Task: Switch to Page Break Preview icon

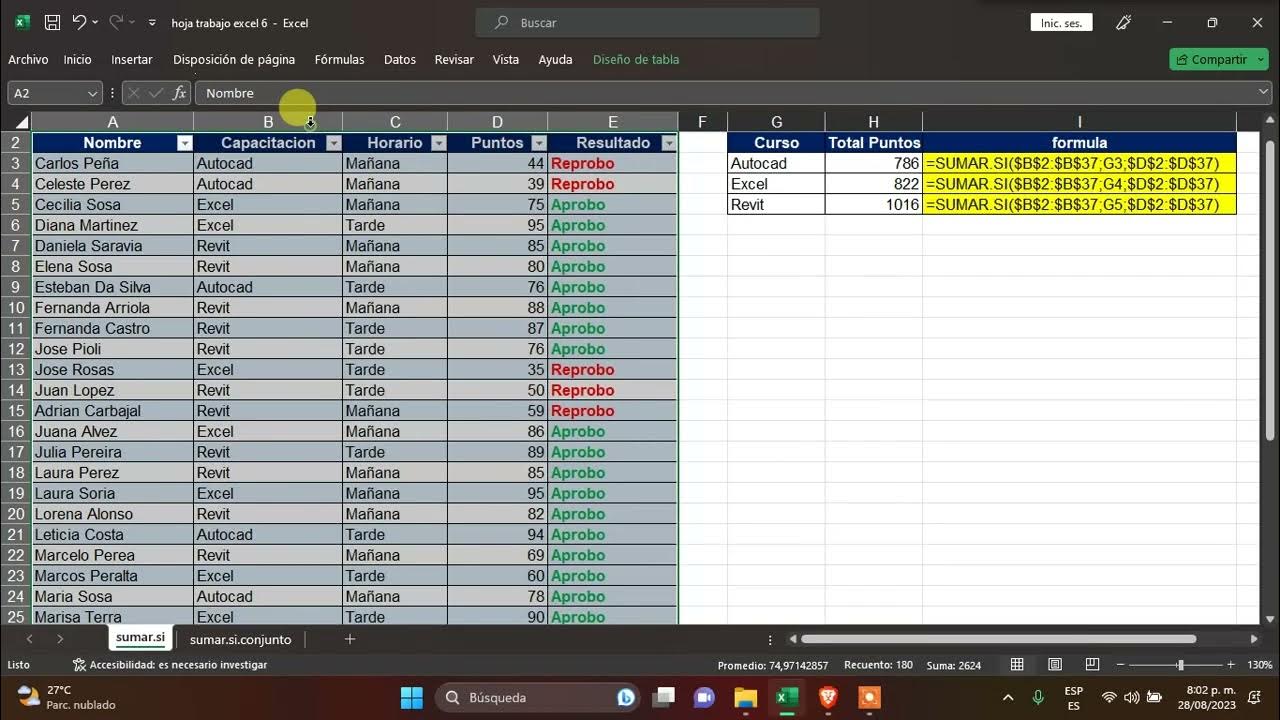Action: click(1091, 665)
